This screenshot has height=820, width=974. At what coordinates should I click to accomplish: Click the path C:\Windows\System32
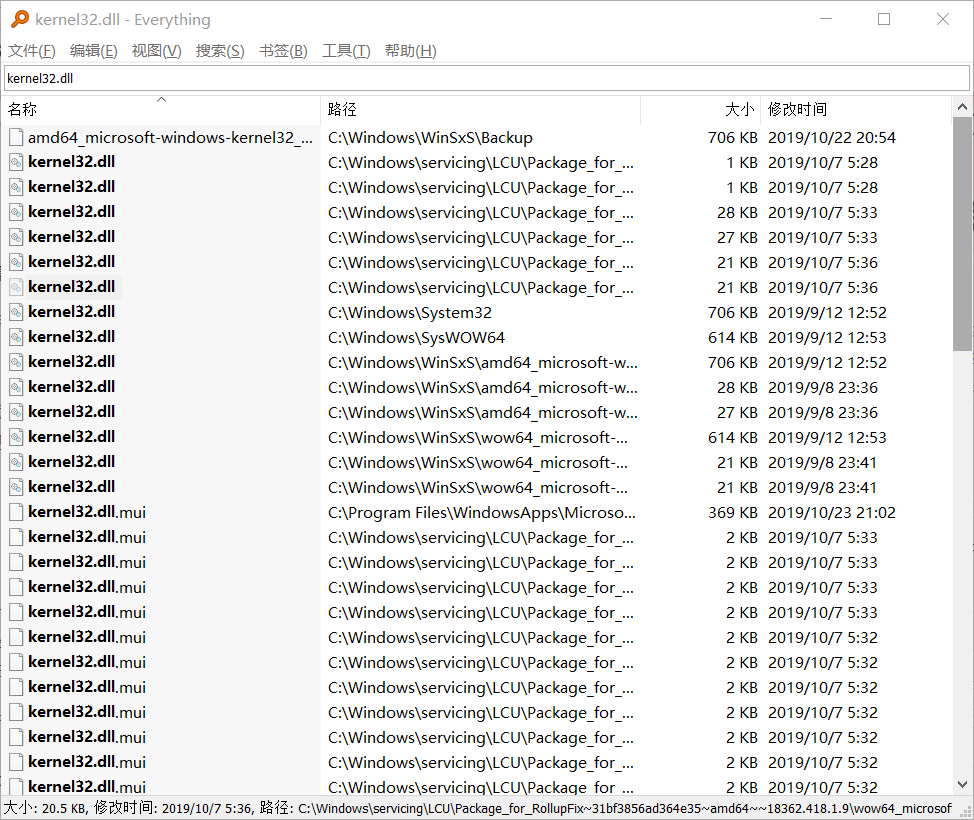(410, 312)
